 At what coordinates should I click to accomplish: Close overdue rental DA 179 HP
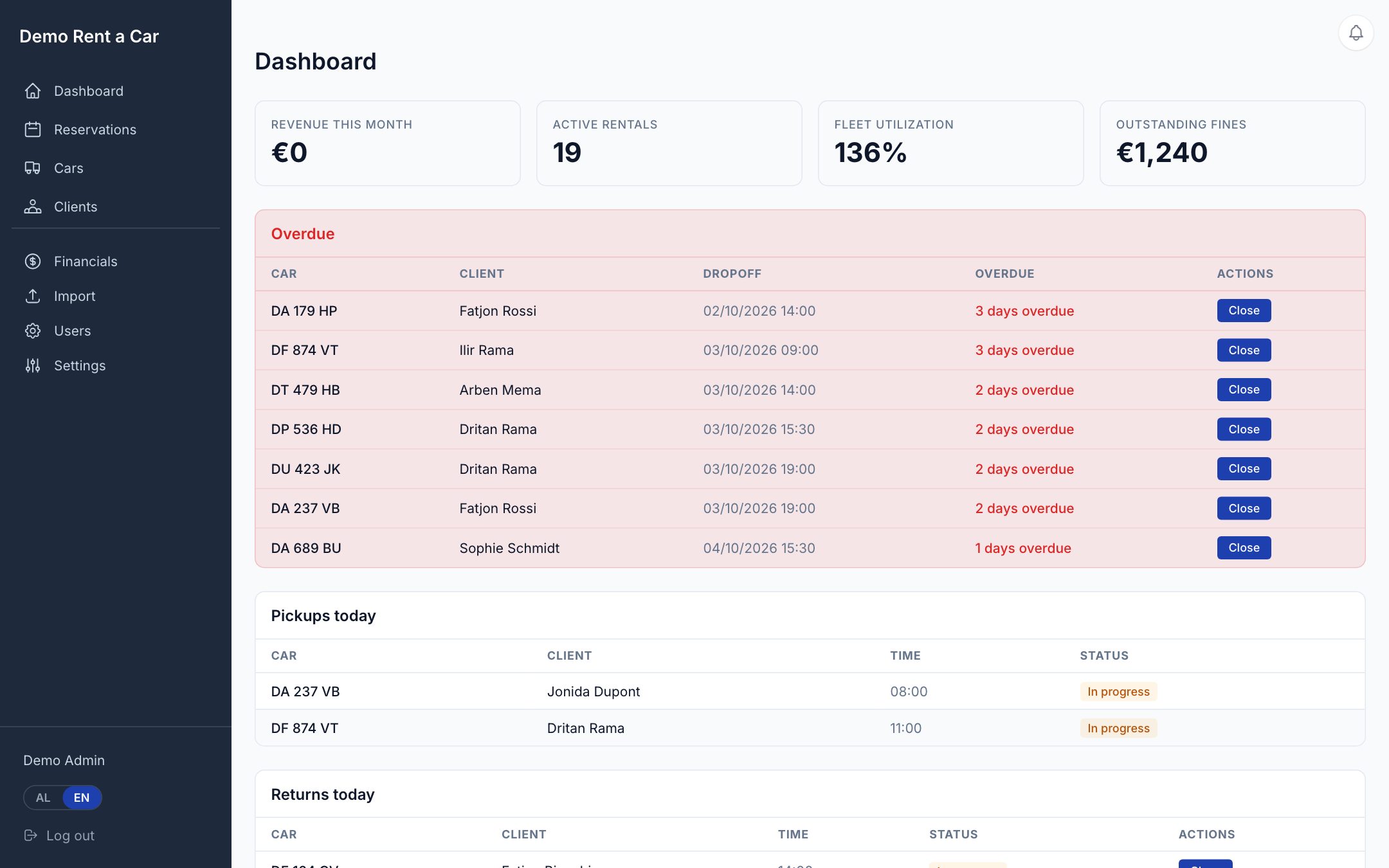pos(1244,311)
